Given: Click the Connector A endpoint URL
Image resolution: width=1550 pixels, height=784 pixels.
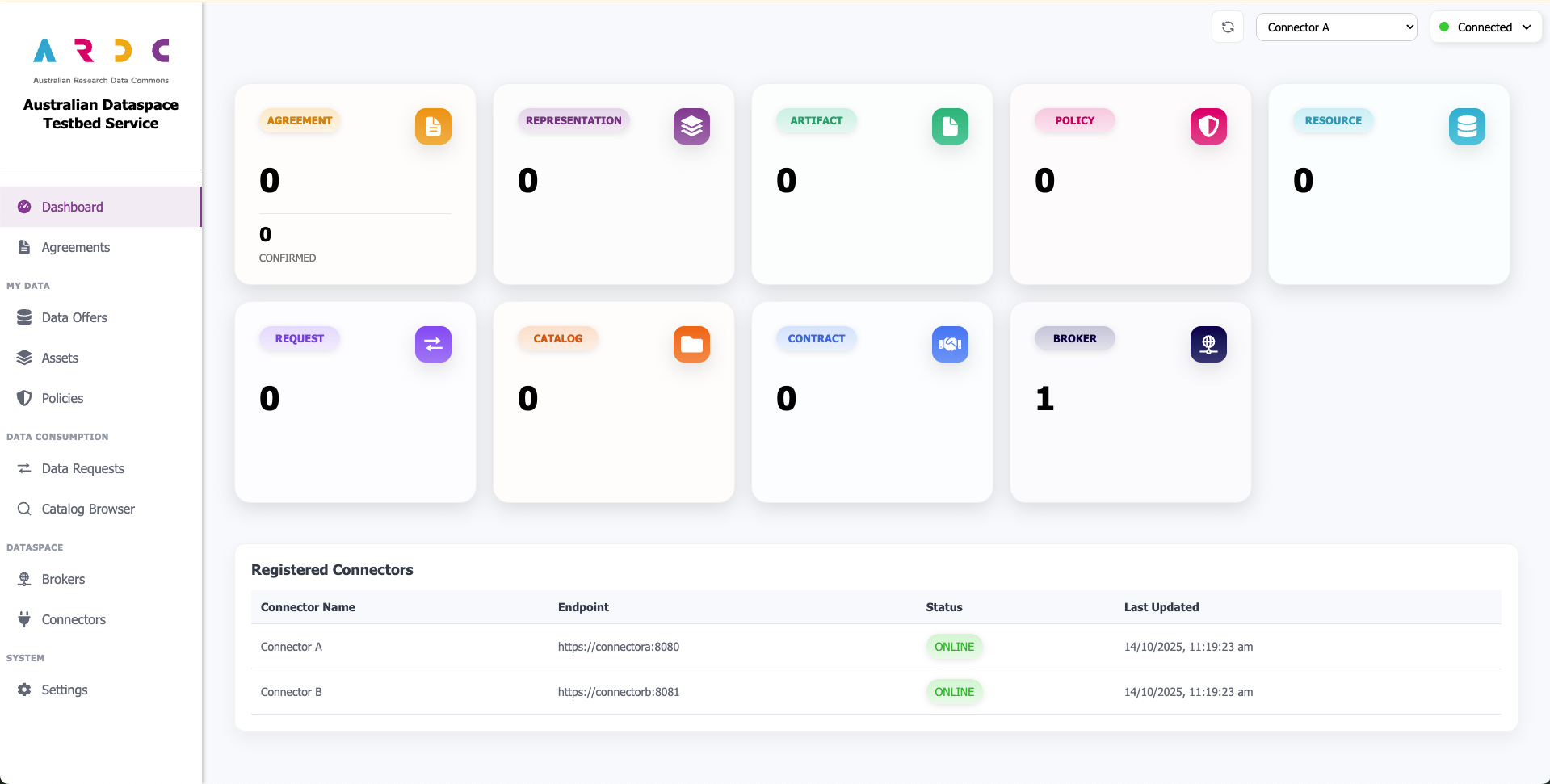Looking at the screenshot, I should pyautogui.click(x=619, y=647).
